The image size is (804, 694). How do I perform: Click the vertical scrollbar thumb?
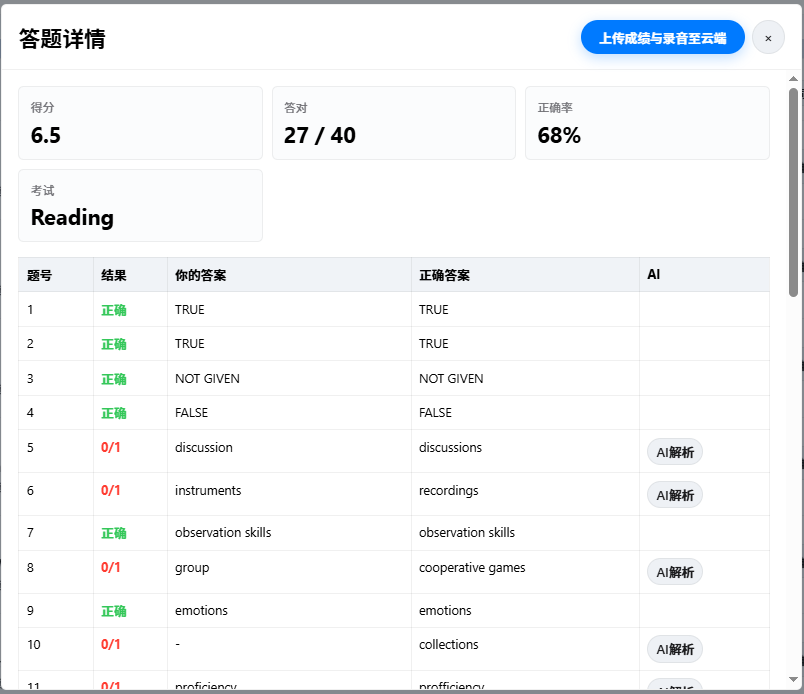coord(793,192)
